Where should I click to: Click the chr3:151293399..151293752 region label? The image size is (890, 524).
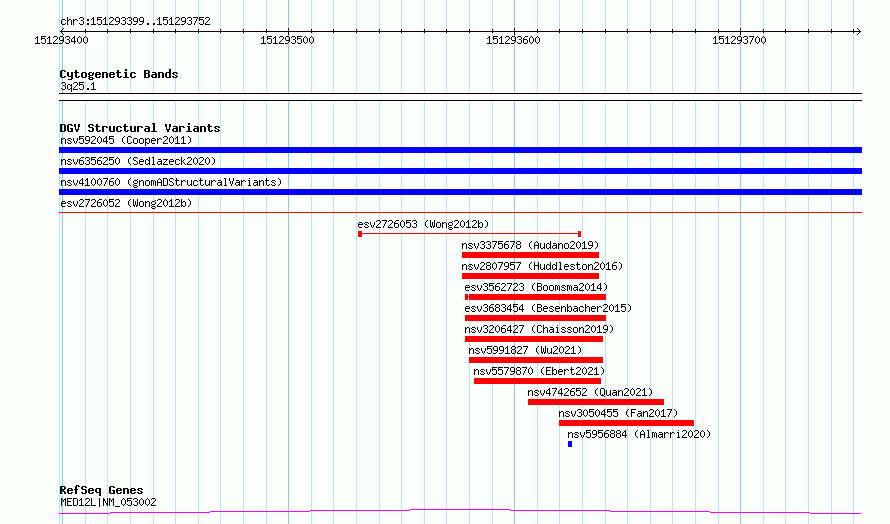click(x=135, y=22)
